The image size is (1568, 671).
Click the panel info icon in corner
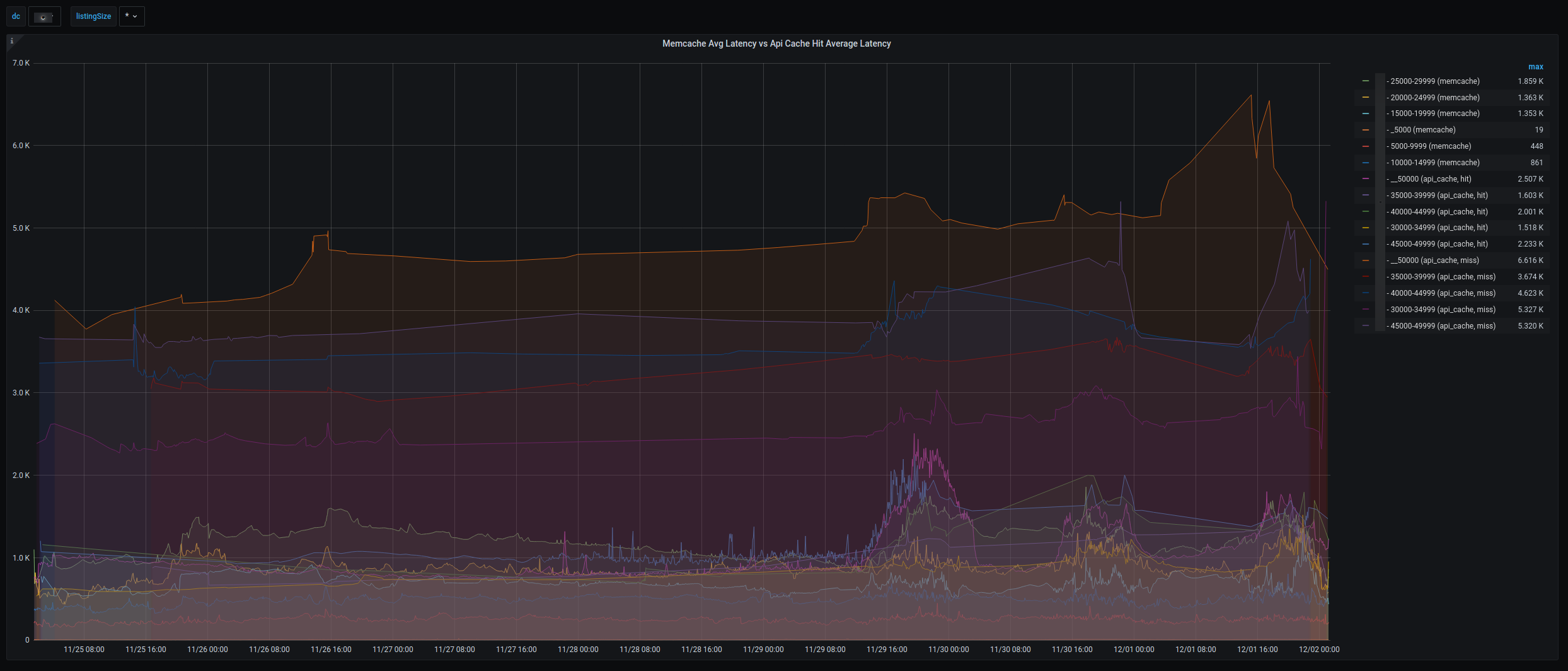tap(12, 41)
